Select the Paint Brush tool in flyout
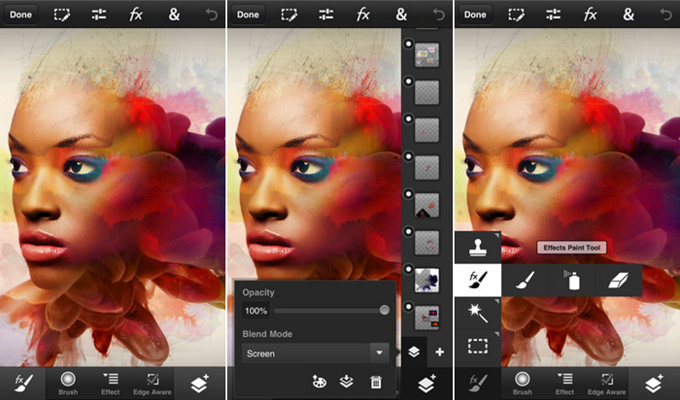680x400 pixels. point(525,280)
